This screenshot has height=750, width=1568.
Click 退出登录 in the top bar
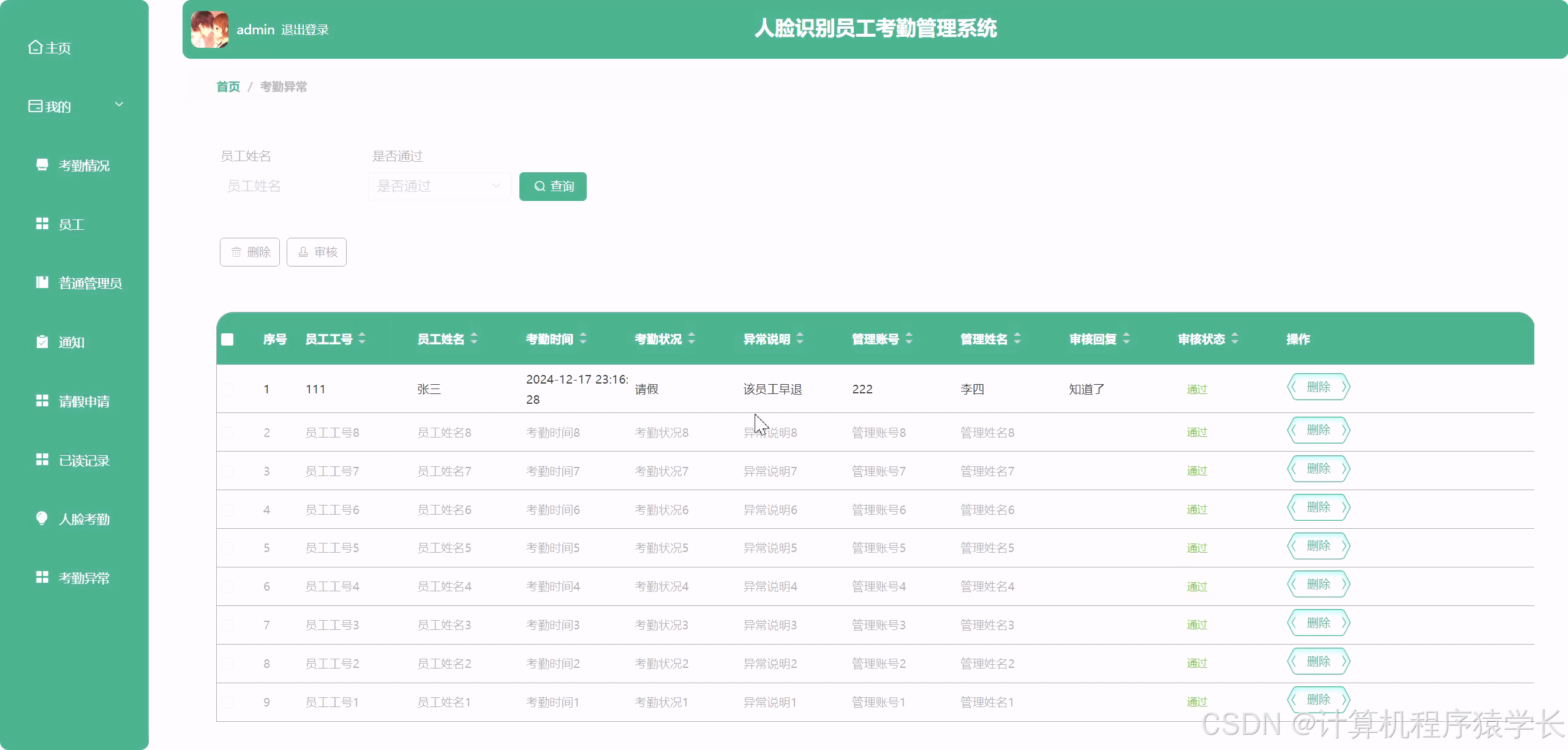point(304,29)
